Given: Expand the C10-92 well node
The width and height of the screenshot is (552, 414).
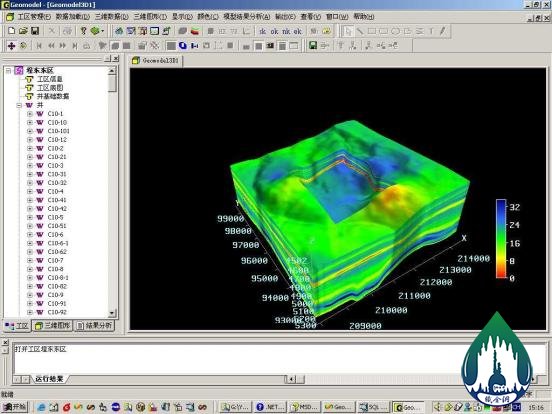Looking at the screenshot, I should (x=30, y=312).
